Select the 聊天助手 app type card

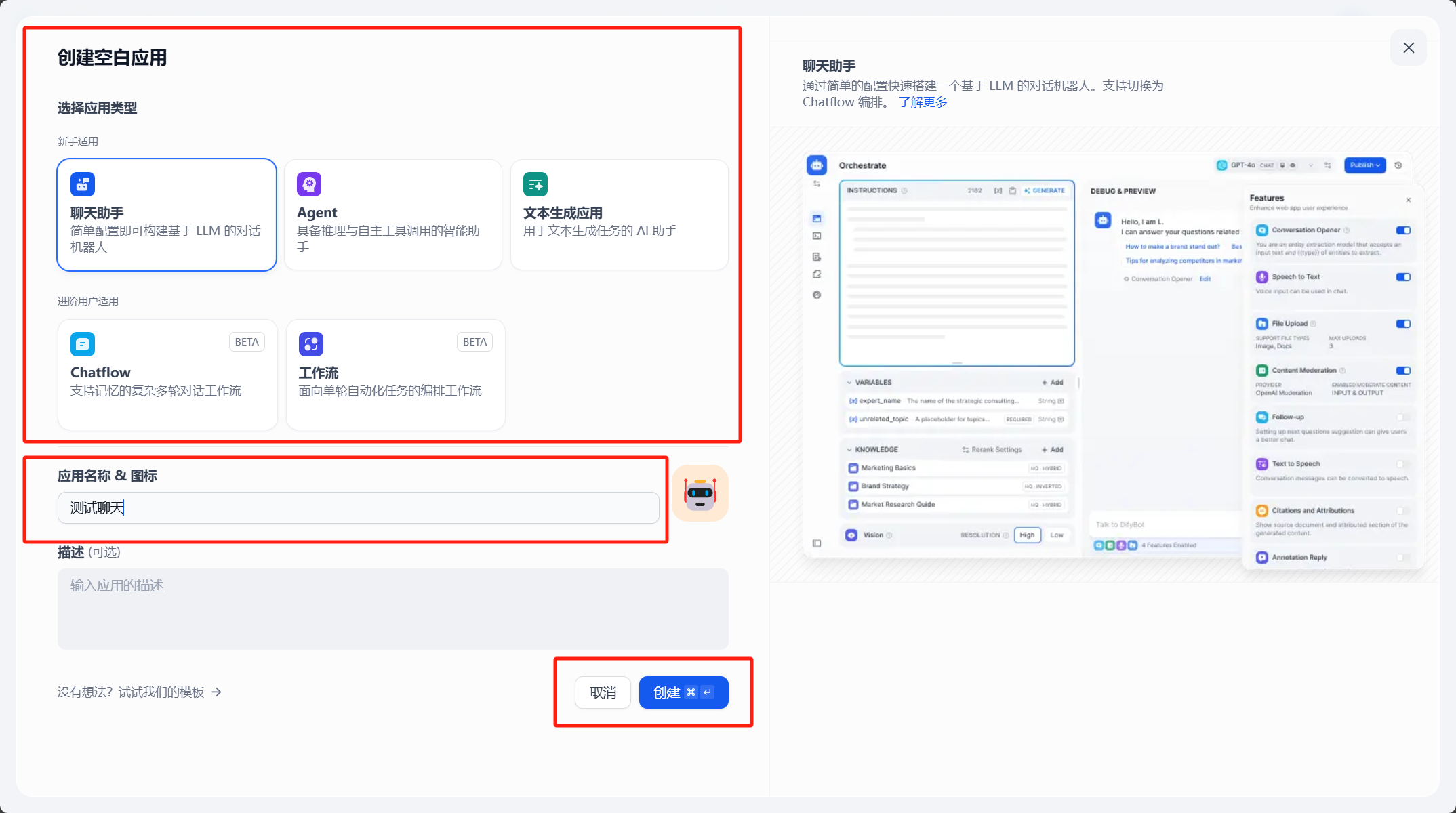pyautogui.click(x=167, y=230)
